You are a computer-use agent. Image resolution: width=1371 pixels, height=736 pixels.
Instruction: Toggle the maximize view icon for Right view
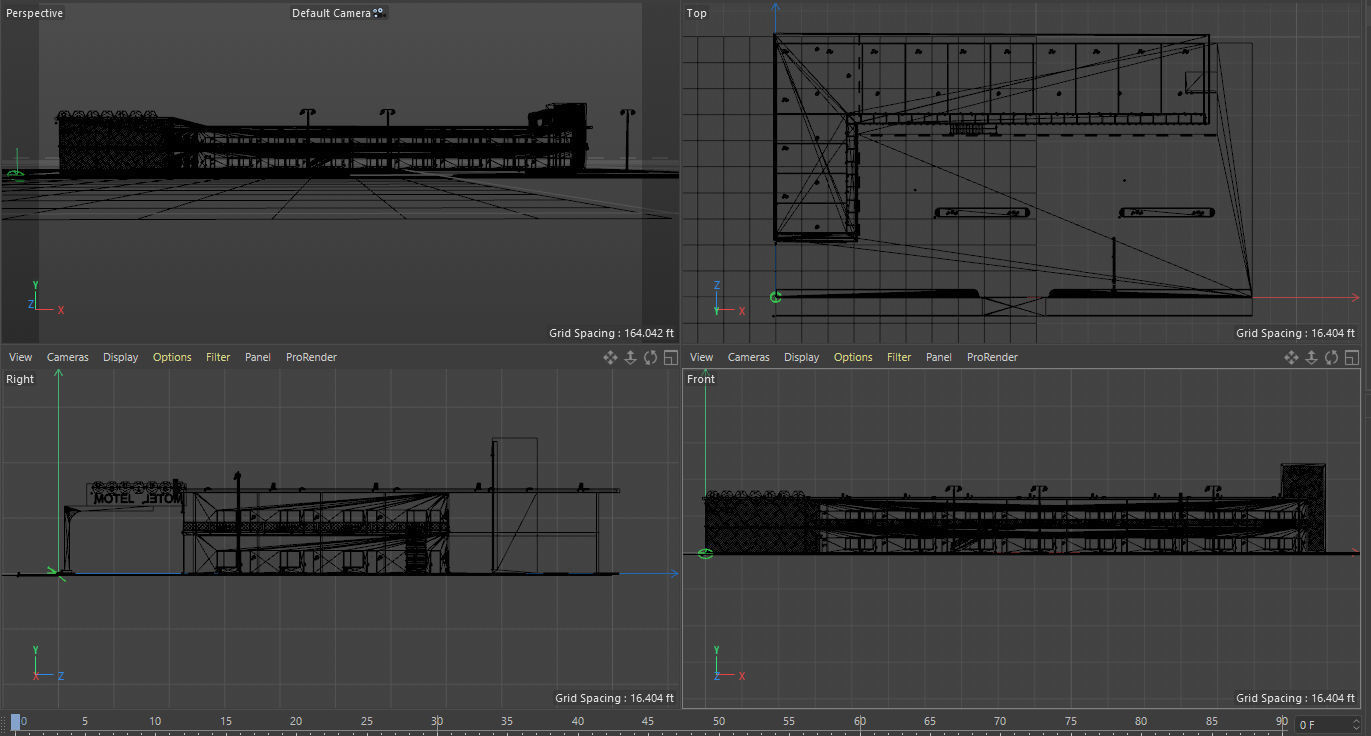coord(670,357)
